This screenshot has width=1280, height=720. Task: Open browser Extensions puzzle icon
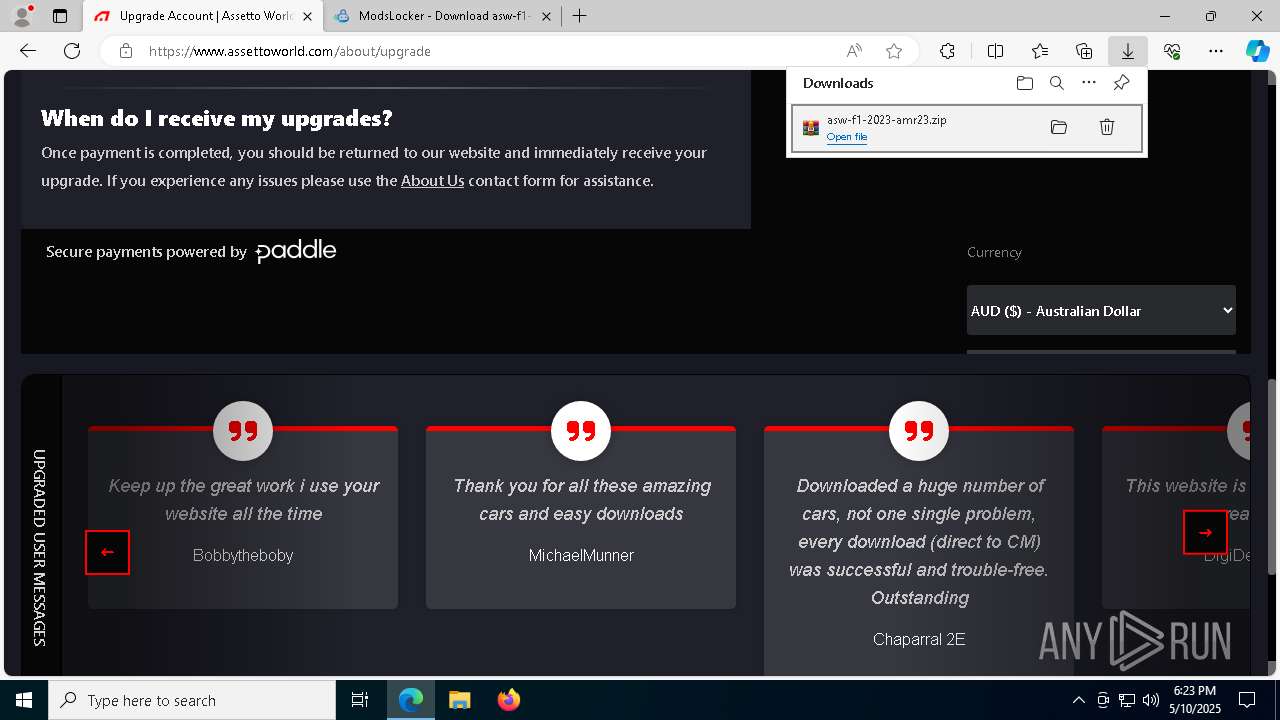(947, 51)
